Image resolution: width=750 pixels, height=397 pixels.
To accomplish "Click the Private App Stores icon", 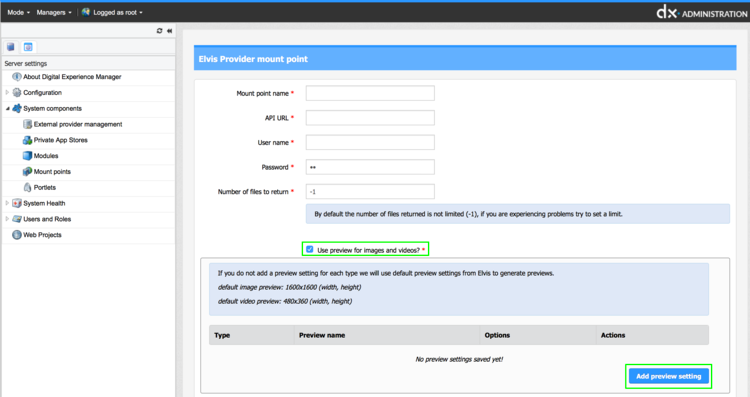I will pos(27,140).
